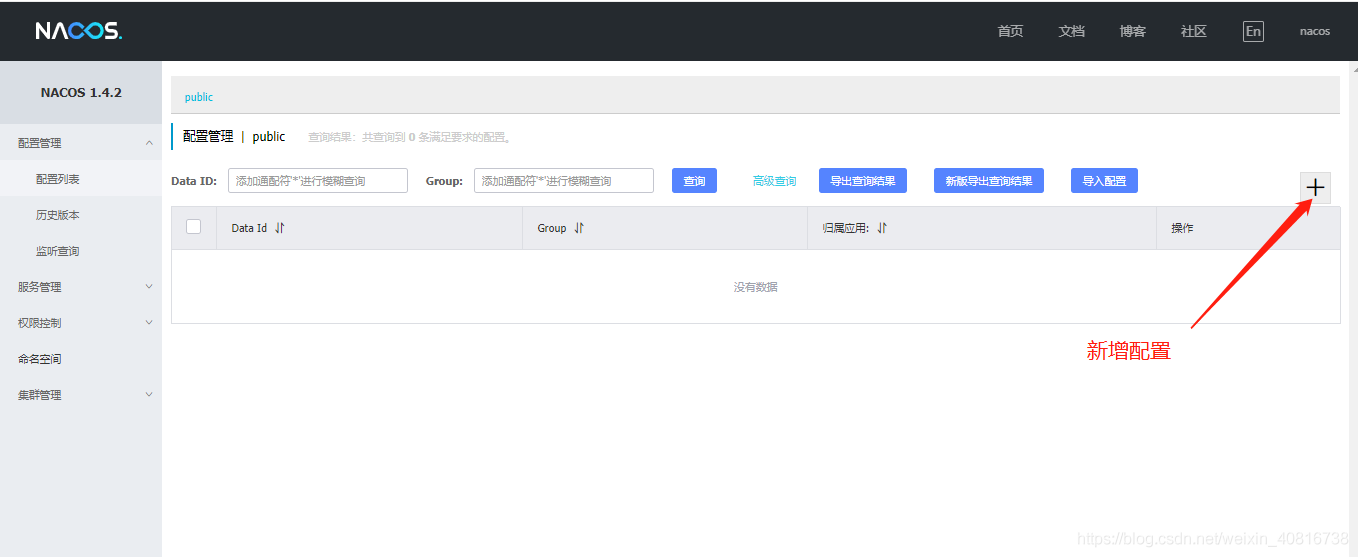1358x557 pixels.
Task: Sort by Data Id column arrows
Action: click(280, 228)
